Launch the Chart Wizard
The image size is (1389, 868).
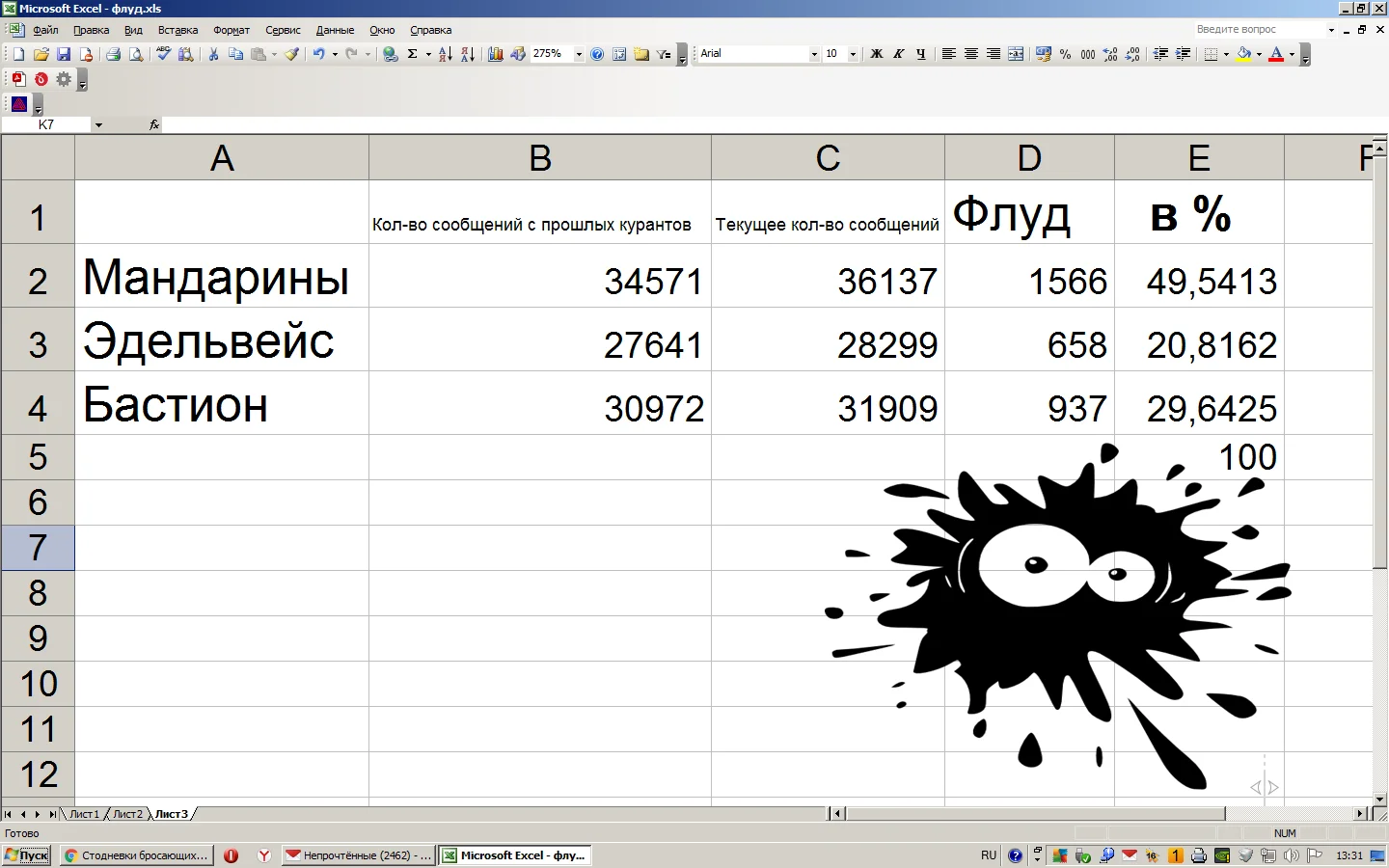[x=496, y=55]
